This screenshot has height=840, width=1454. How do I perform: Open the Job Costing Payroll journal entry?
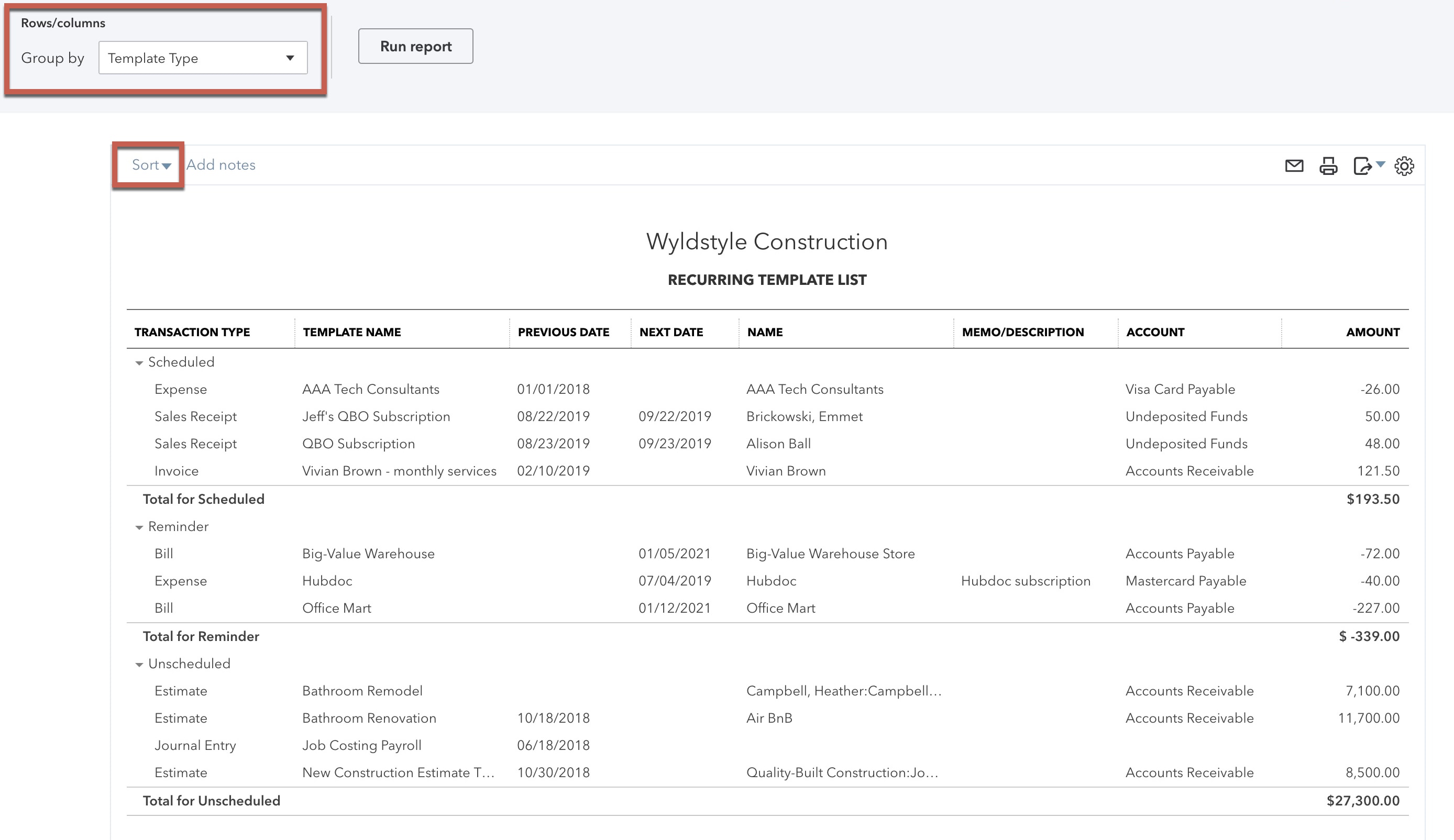[x=362, y=745]
